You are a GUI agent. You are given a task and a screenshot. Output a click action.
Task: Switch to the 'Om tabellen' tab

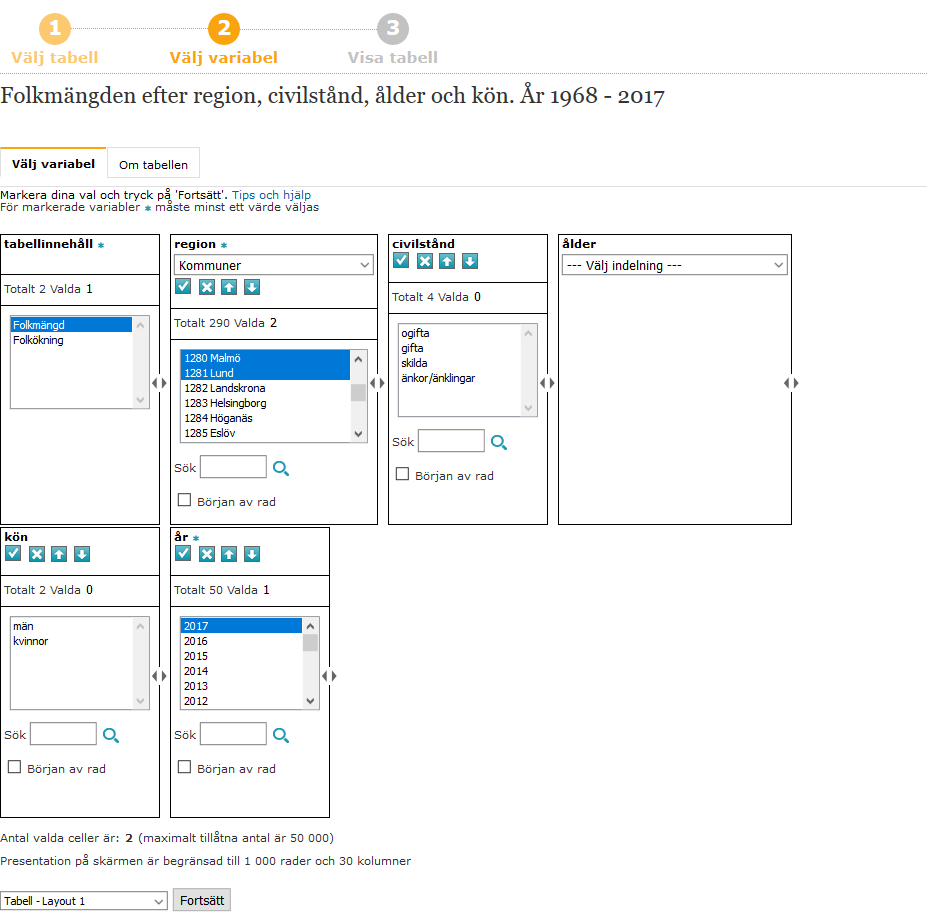153,164
